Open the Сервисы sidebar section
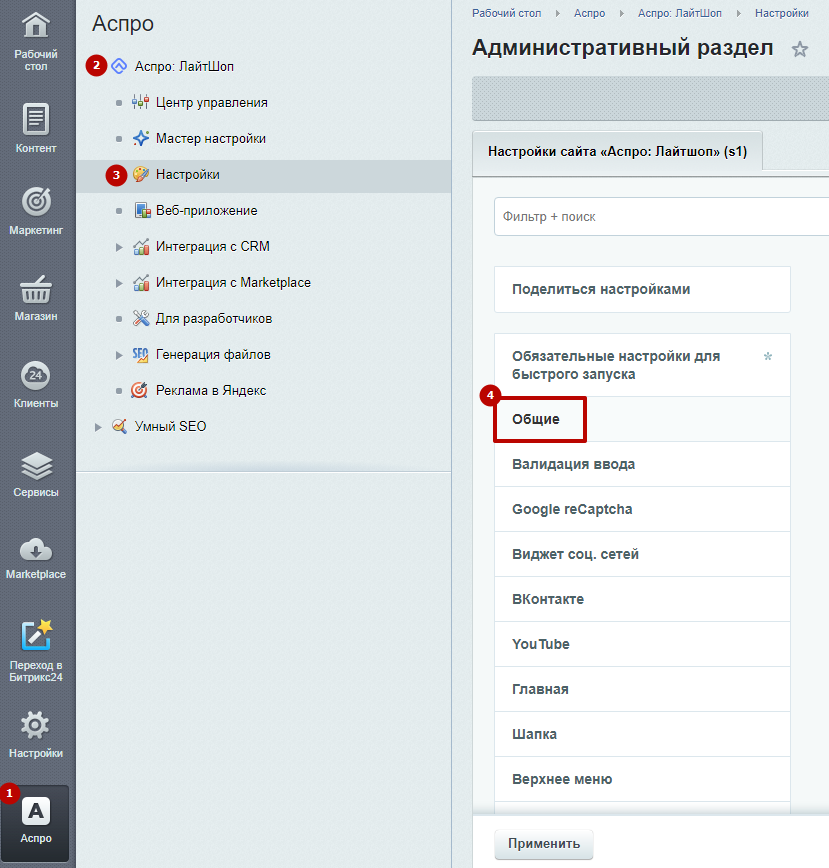The image size is (829, 868). click(36, 474)
